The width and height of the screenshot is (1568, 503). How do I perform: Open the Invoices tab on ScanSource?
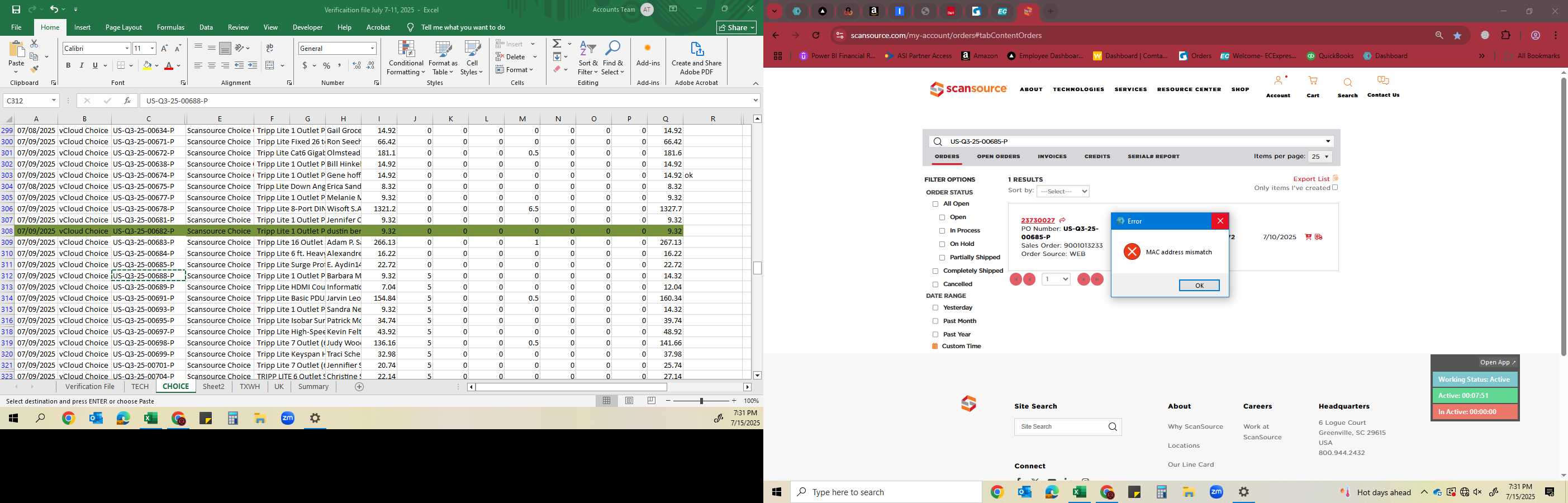point(1052,156)
